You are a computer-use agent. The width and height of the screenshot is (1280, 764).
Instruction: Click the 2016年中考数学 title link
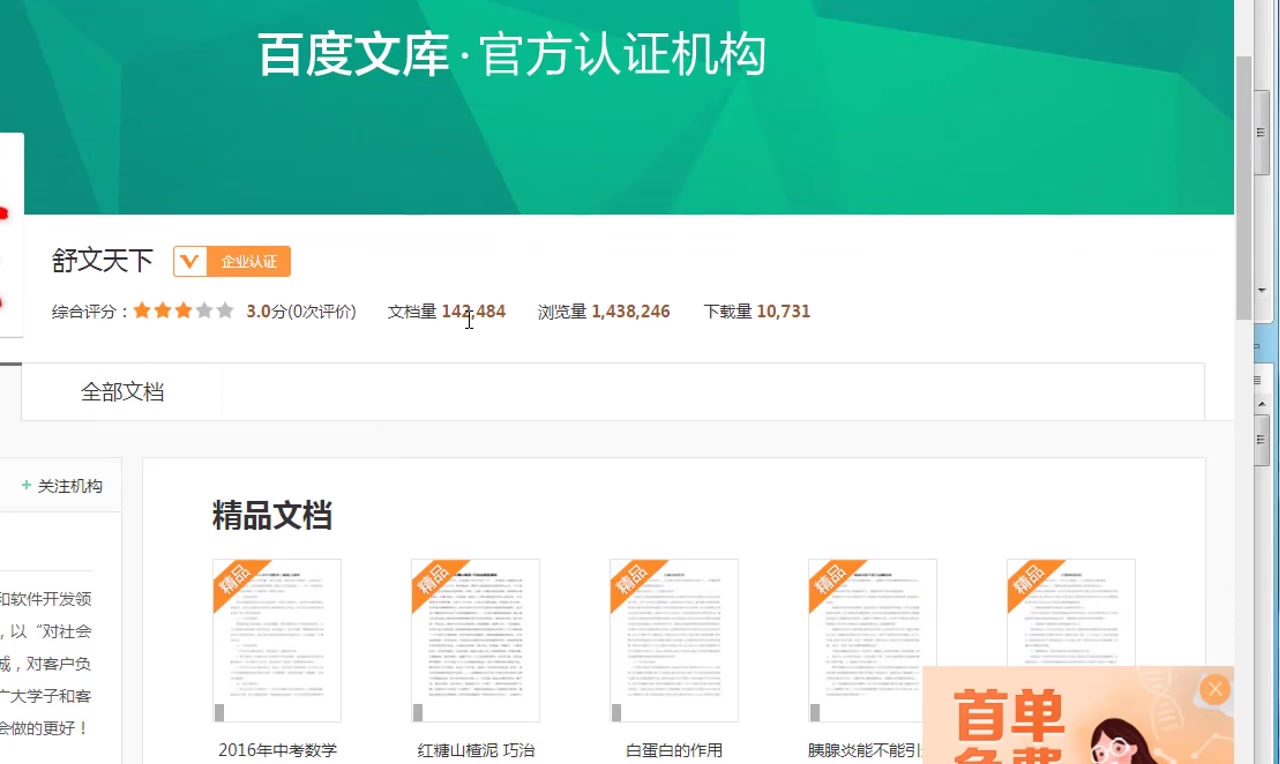[278, 750]
